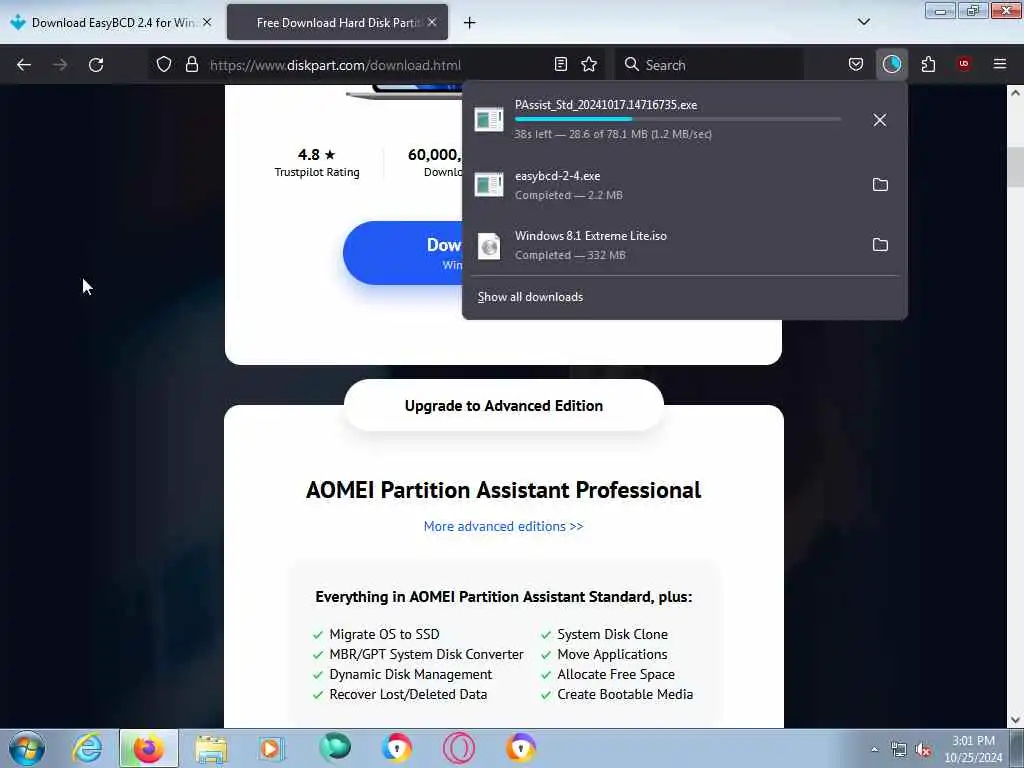Open the Pocket save icon
Viewport: 1024px width, 768px height.
pyautogui.click(x=856, y=64)
